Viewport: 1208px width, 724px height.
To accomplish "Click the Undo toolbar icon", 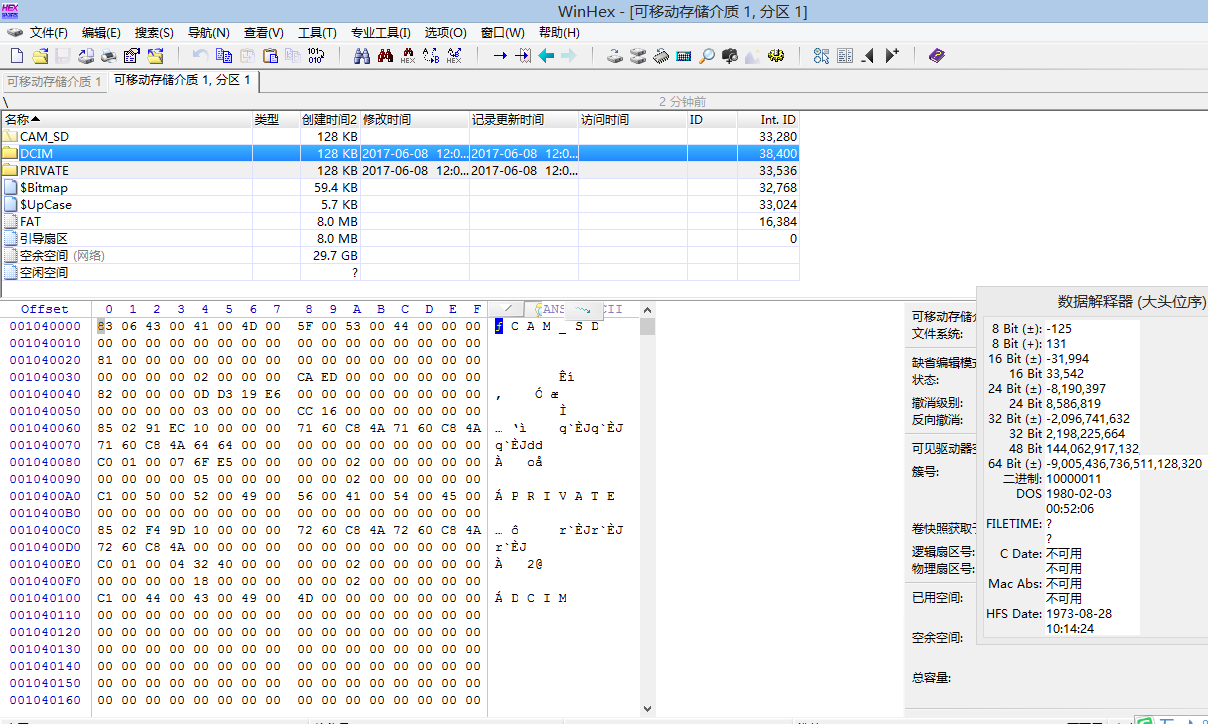I will click(201, 56).
